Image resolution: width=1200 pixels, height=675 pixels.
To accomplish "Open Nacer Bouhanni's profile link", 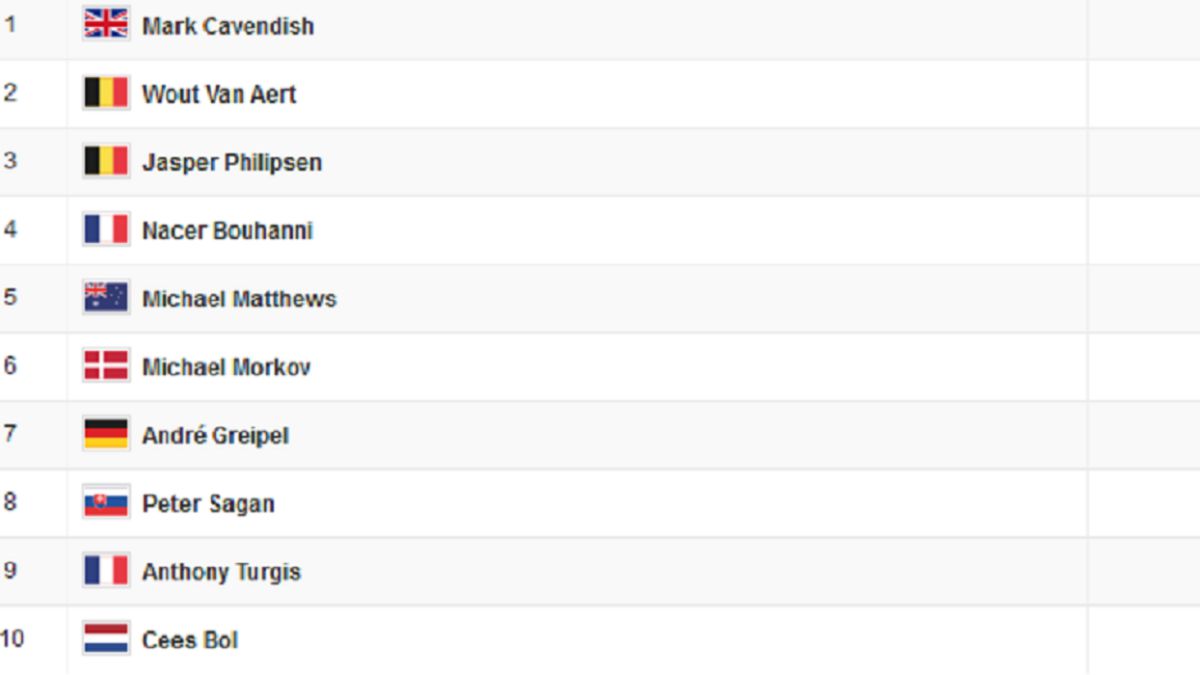I will coord(227,230).
